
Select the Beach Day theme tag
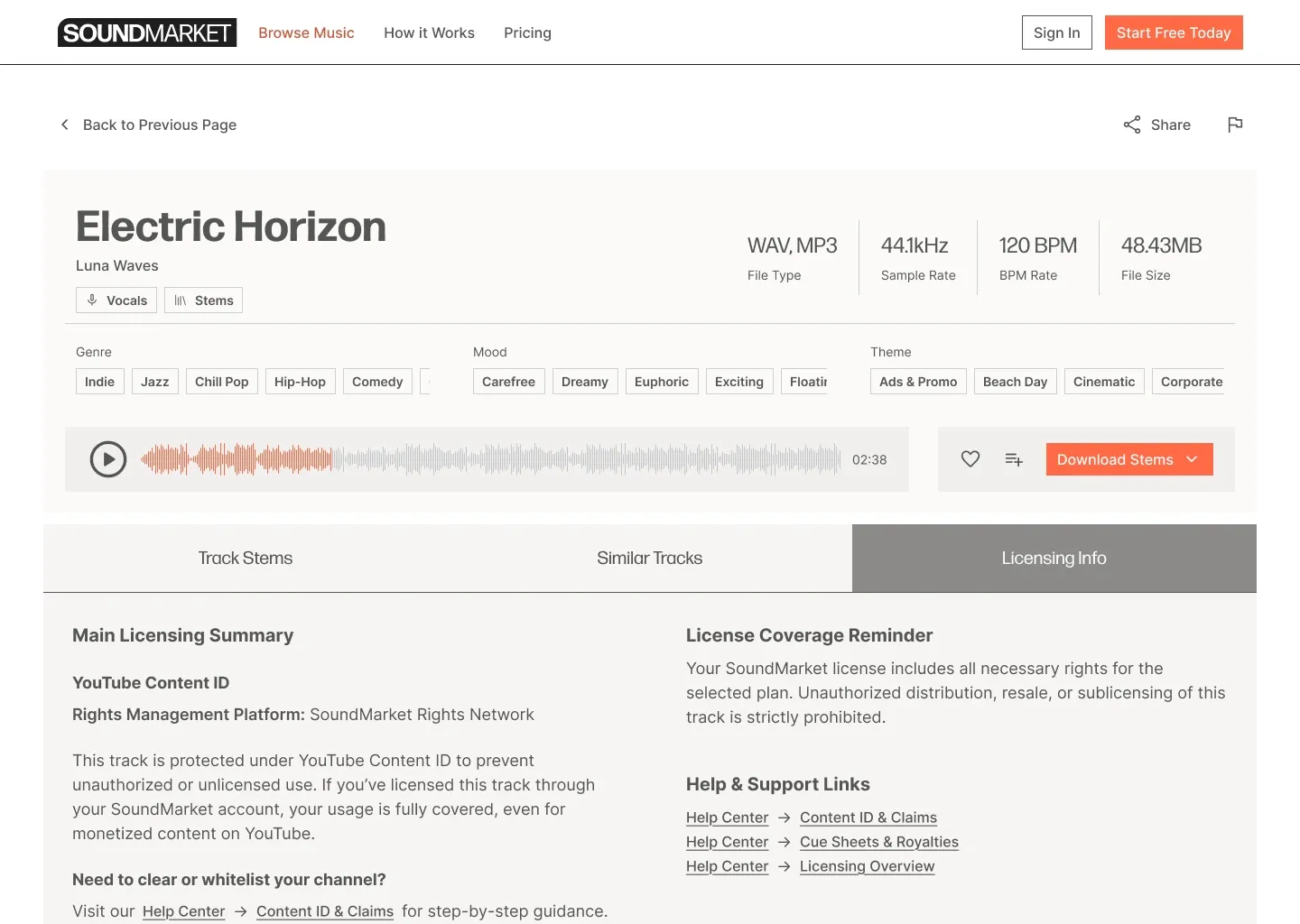point(1016,382)
